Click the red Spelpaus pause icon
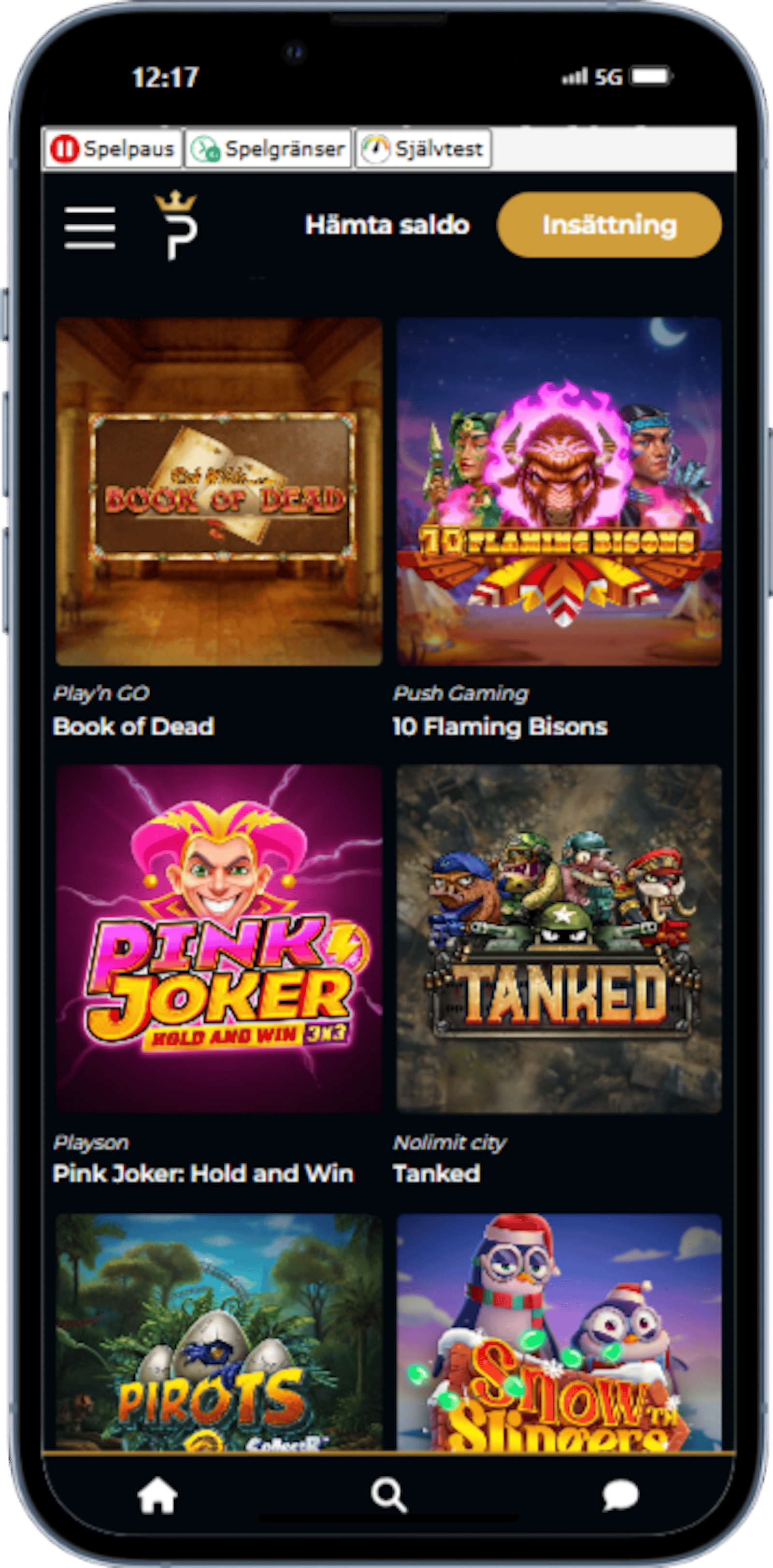The height and width of the screenshot is (1568, 773). (x=65, y=148)
